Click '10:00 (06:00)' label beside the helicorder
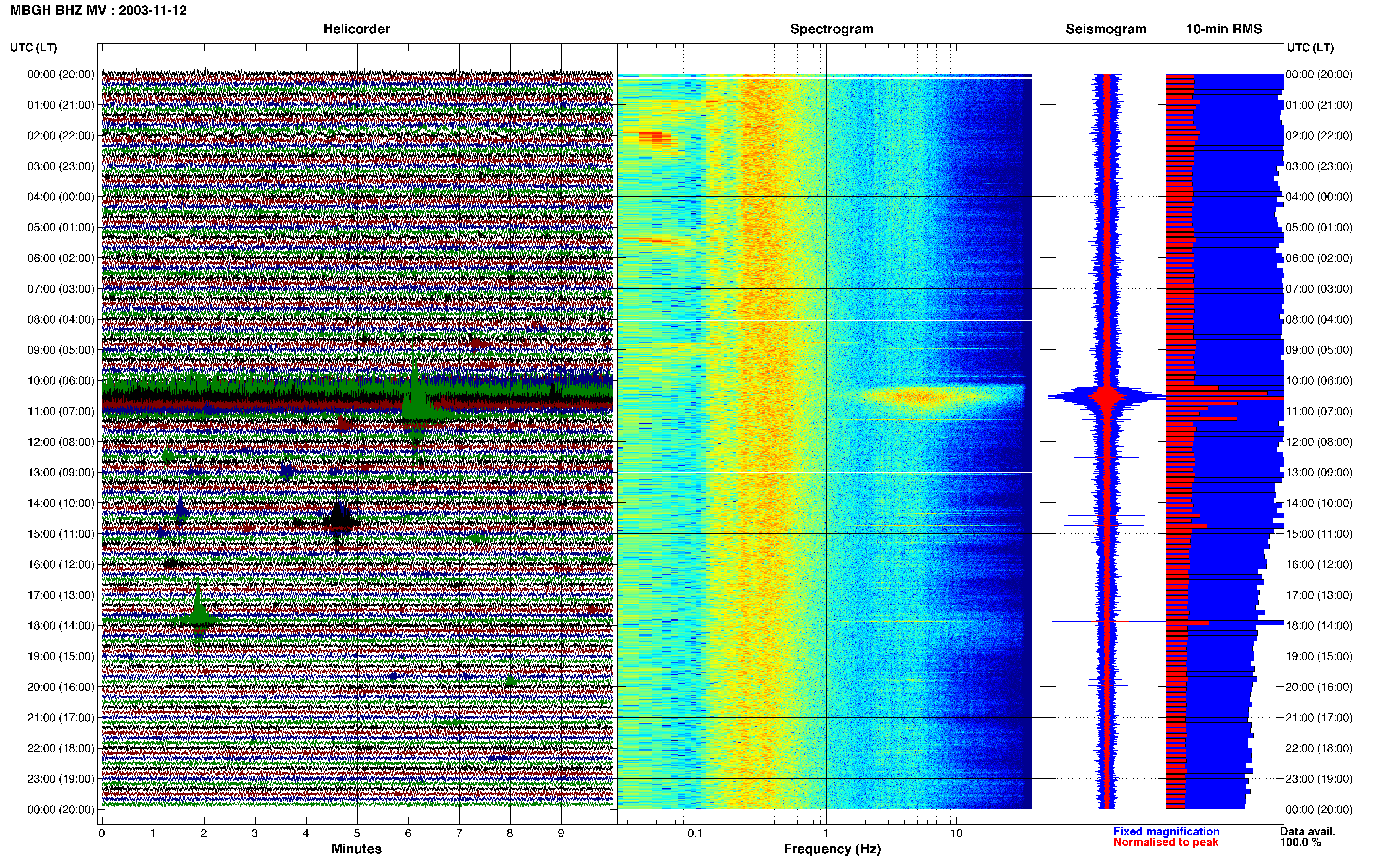1388x868 pixels. (61, 380)
